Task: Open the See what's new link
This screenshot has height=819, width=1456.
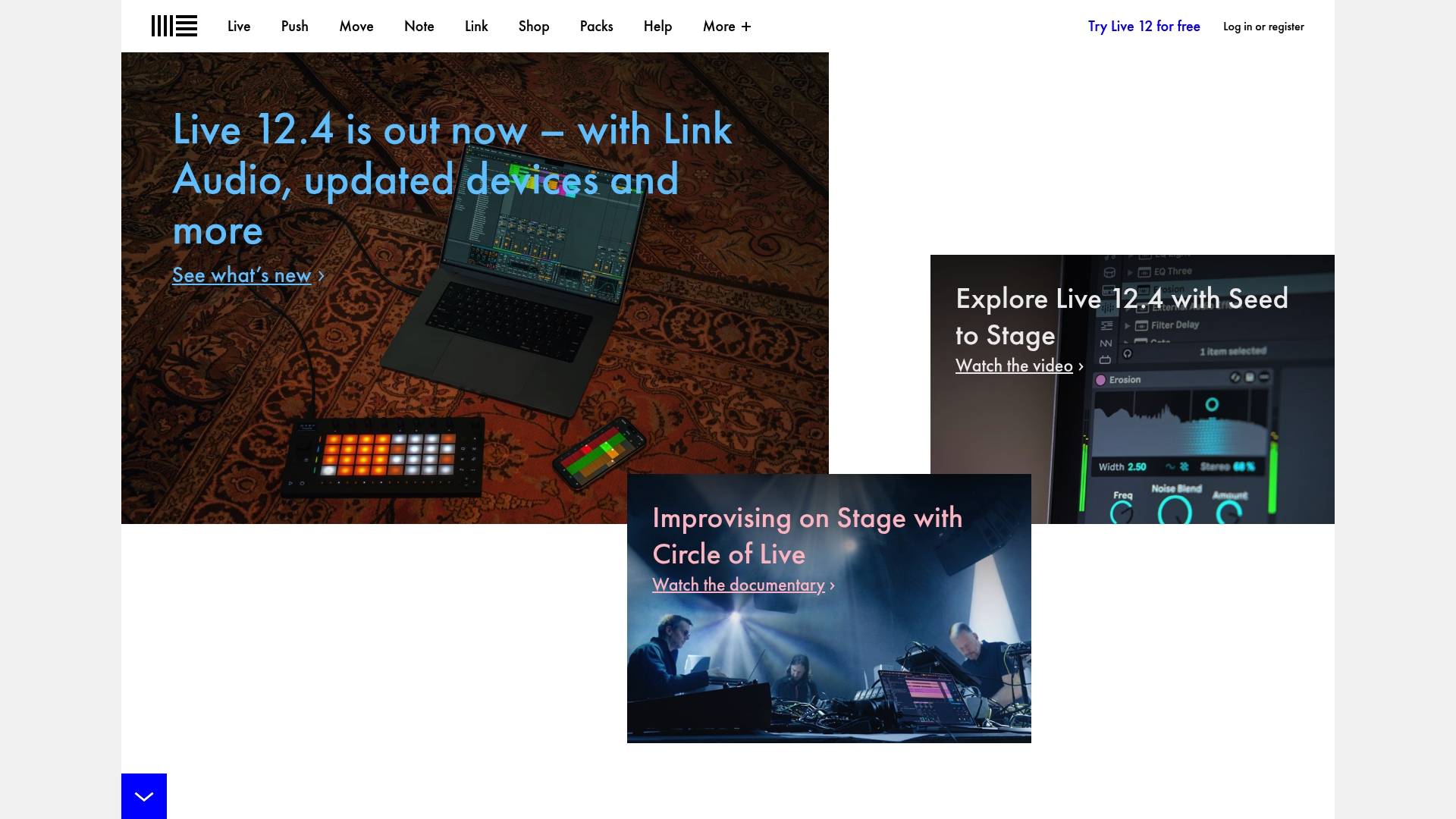Action: click(242, 275)
